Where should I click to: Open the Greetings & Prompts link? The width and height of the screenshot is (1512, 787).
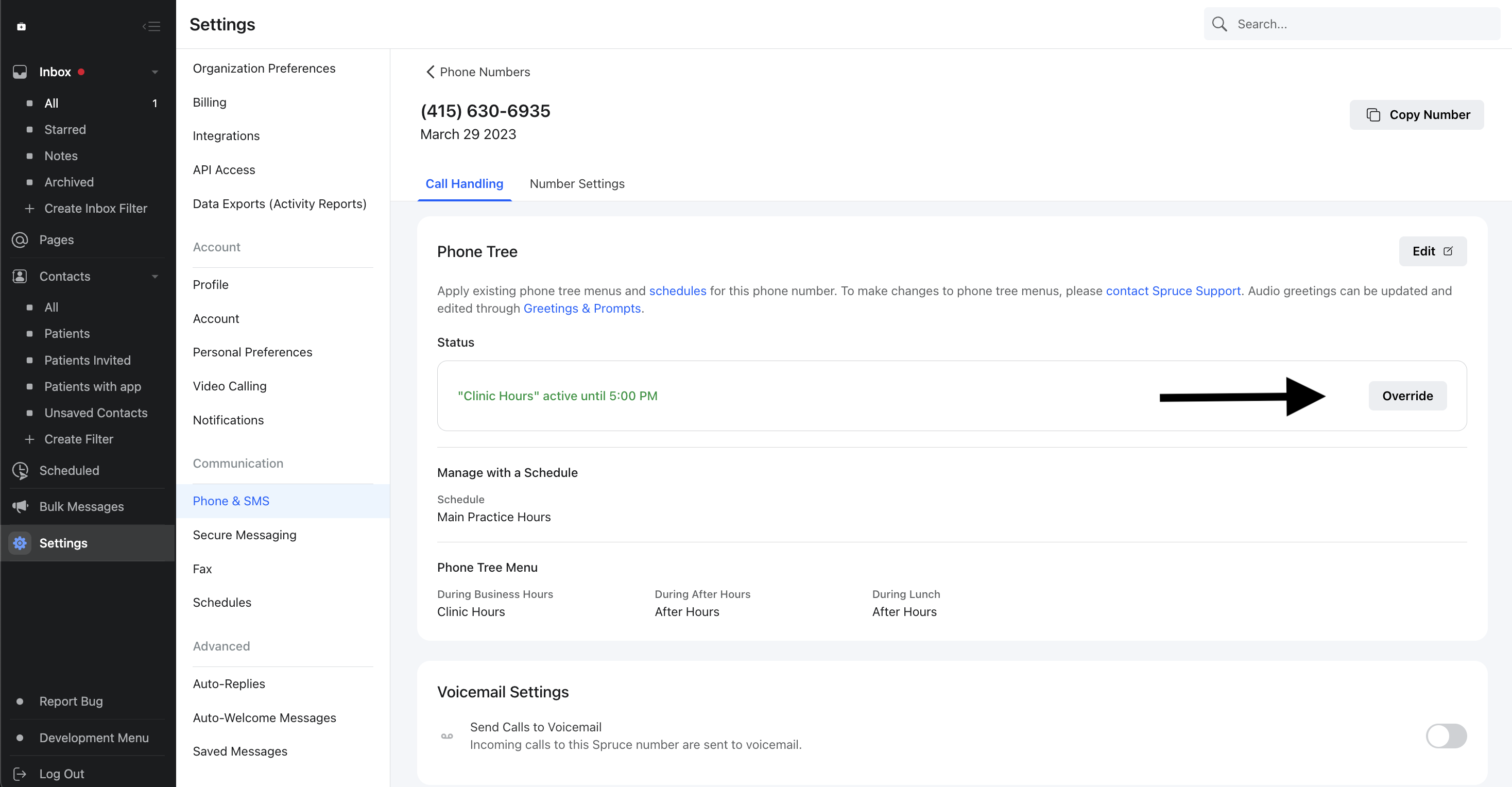pyautogui.click(x=581, y=308)
